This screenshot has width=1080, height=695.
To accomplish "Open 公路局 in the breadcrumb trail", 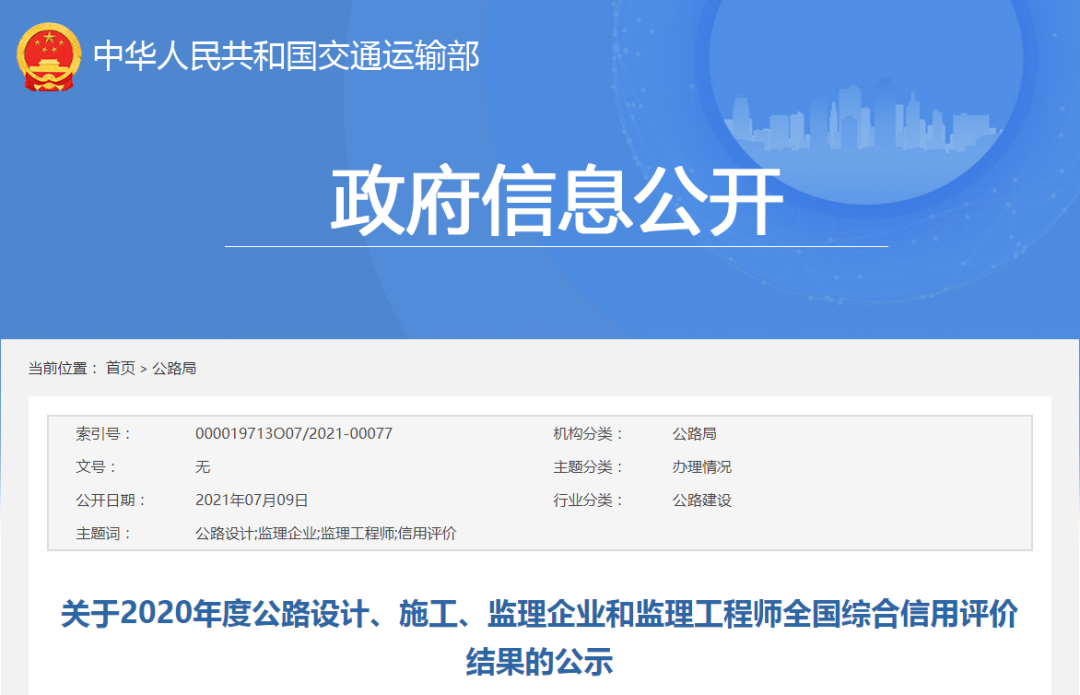I will point(174,368).
